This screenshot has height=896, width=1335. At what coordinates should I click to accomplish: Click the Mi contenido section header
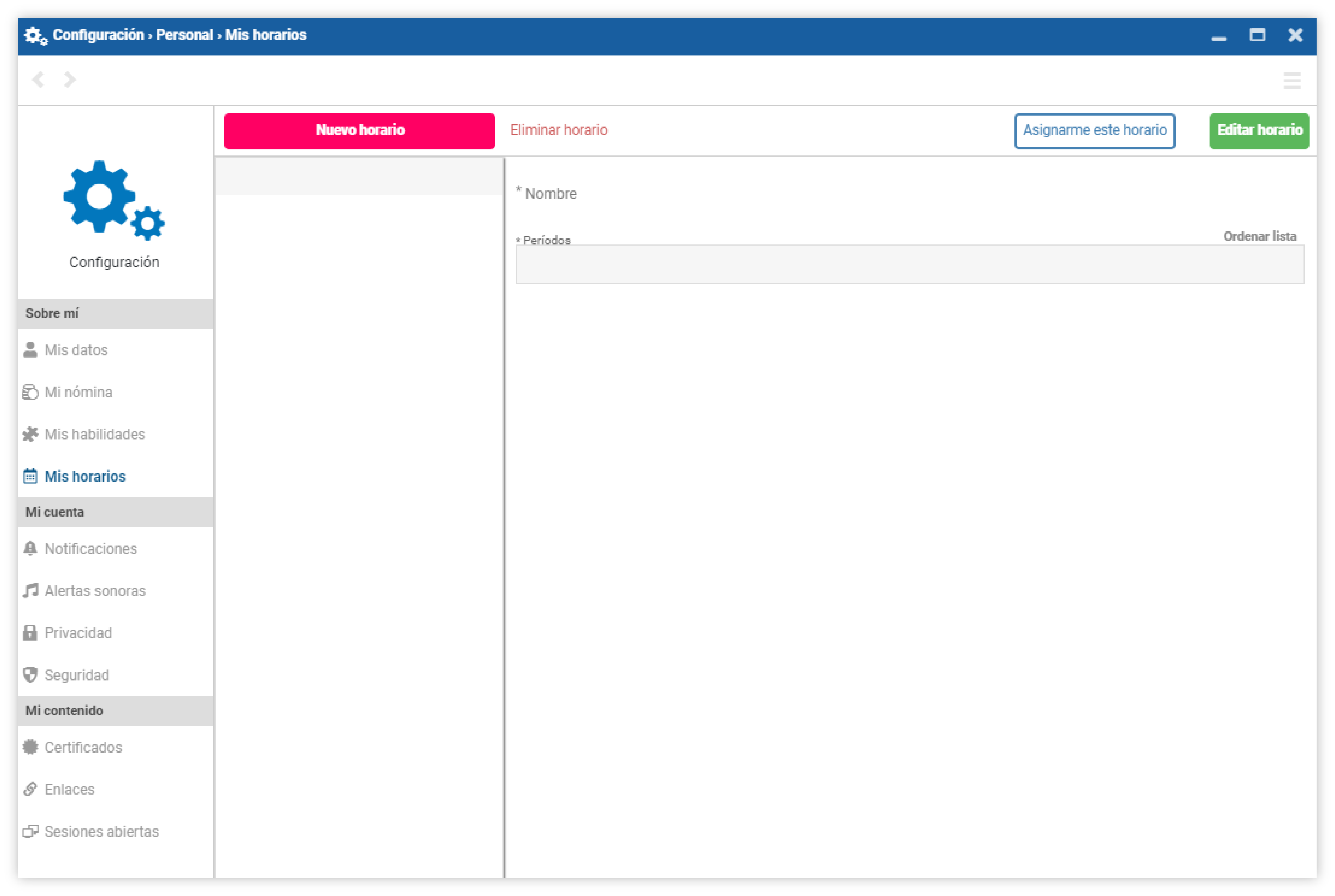[116, 711]
